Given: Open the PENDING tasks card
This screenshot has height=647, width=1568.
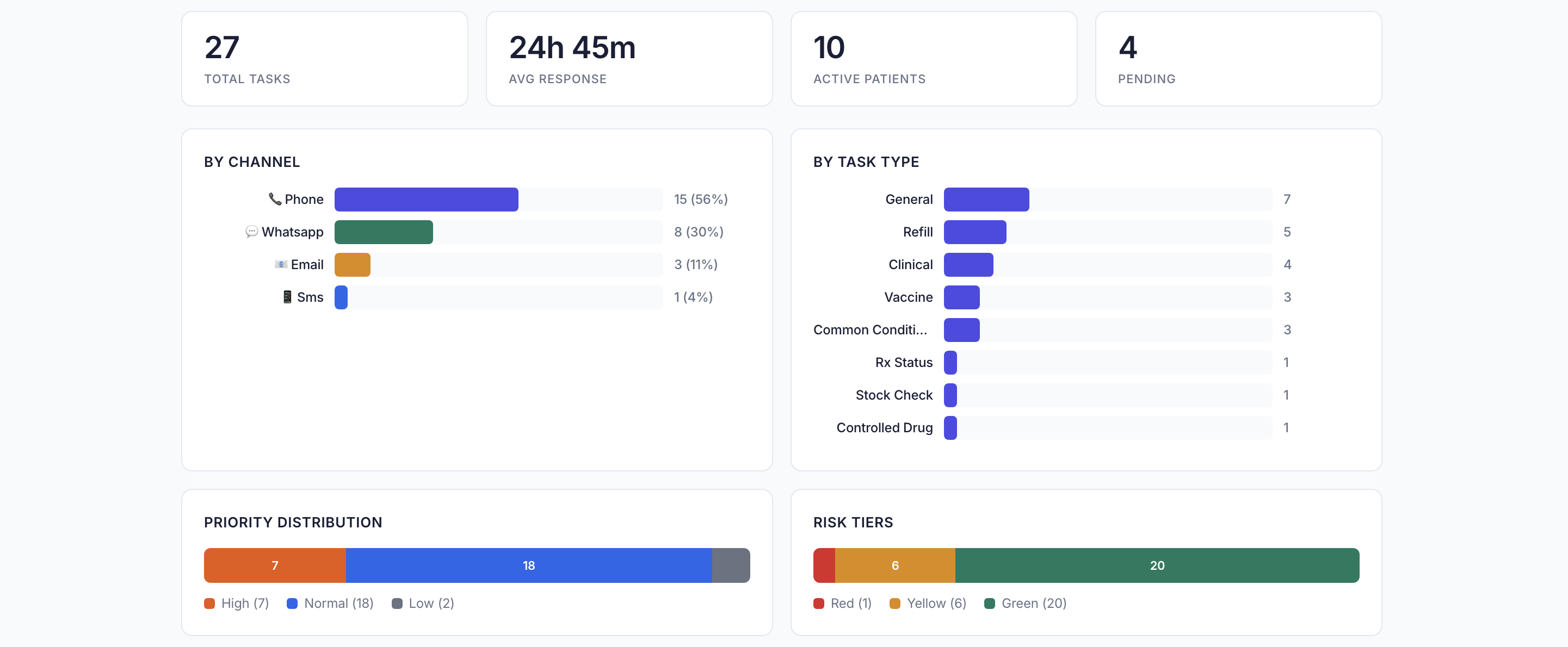Looking at the screenshot, I should [1239, 58].
